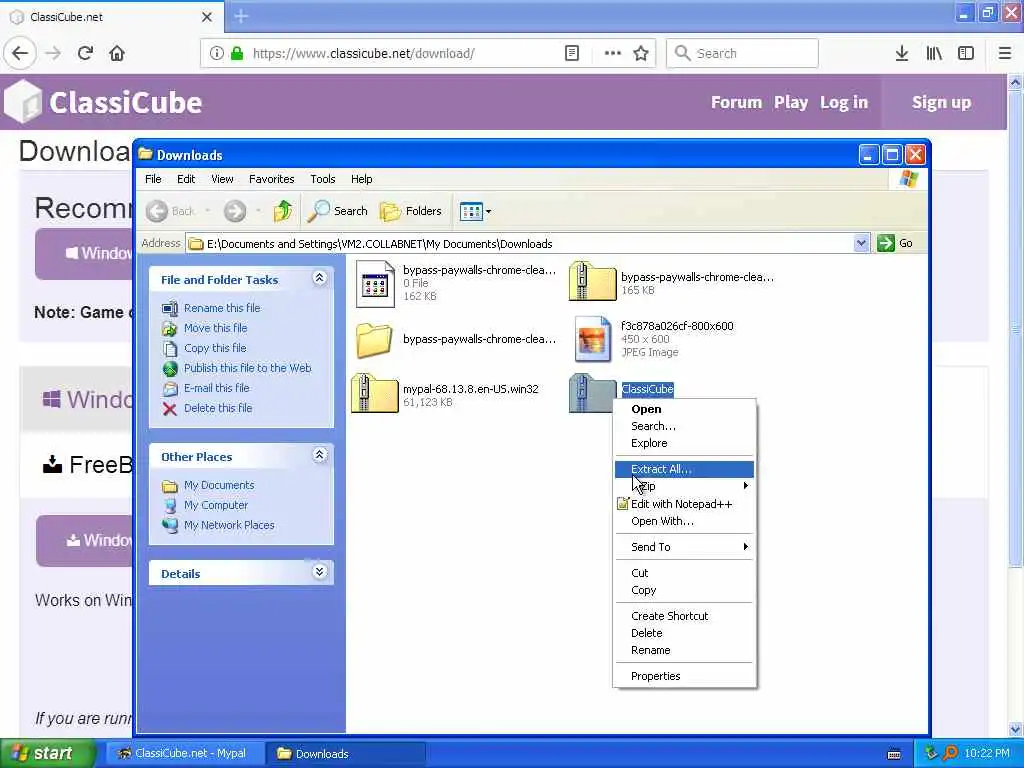Choose Create Shortcut in context menu
The image size is (1024, 768).
(684, 616)
